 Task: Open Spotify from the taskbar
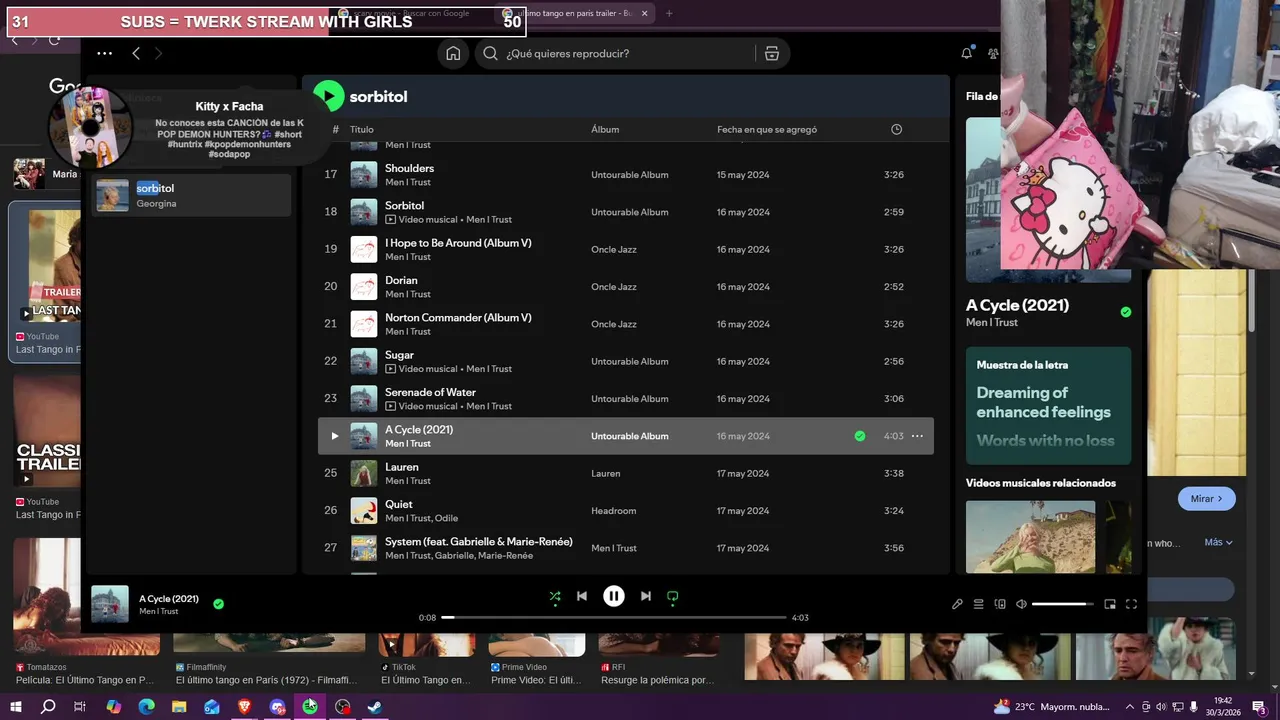[311, 706]
